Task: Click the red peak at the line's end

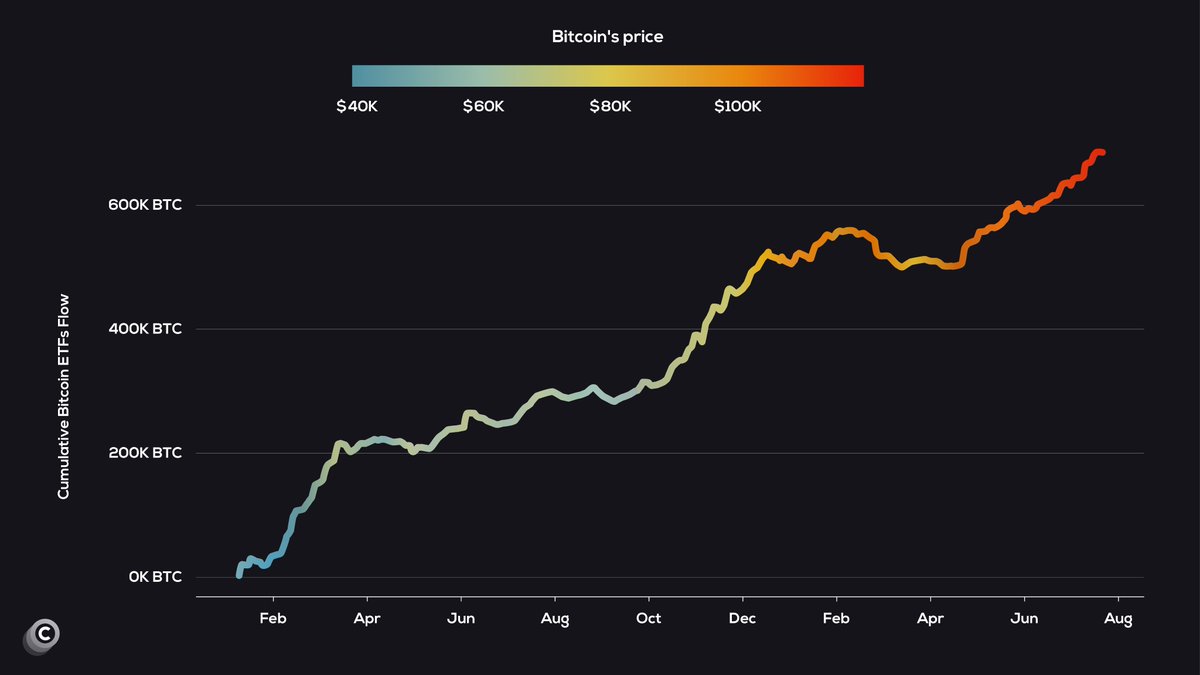Action: click(1098, 152)
